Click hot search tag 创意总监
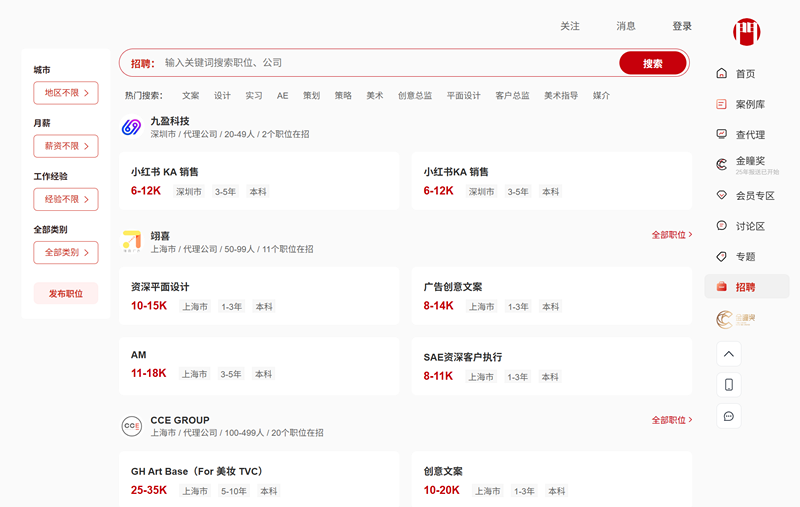 (x=415, y=95)
